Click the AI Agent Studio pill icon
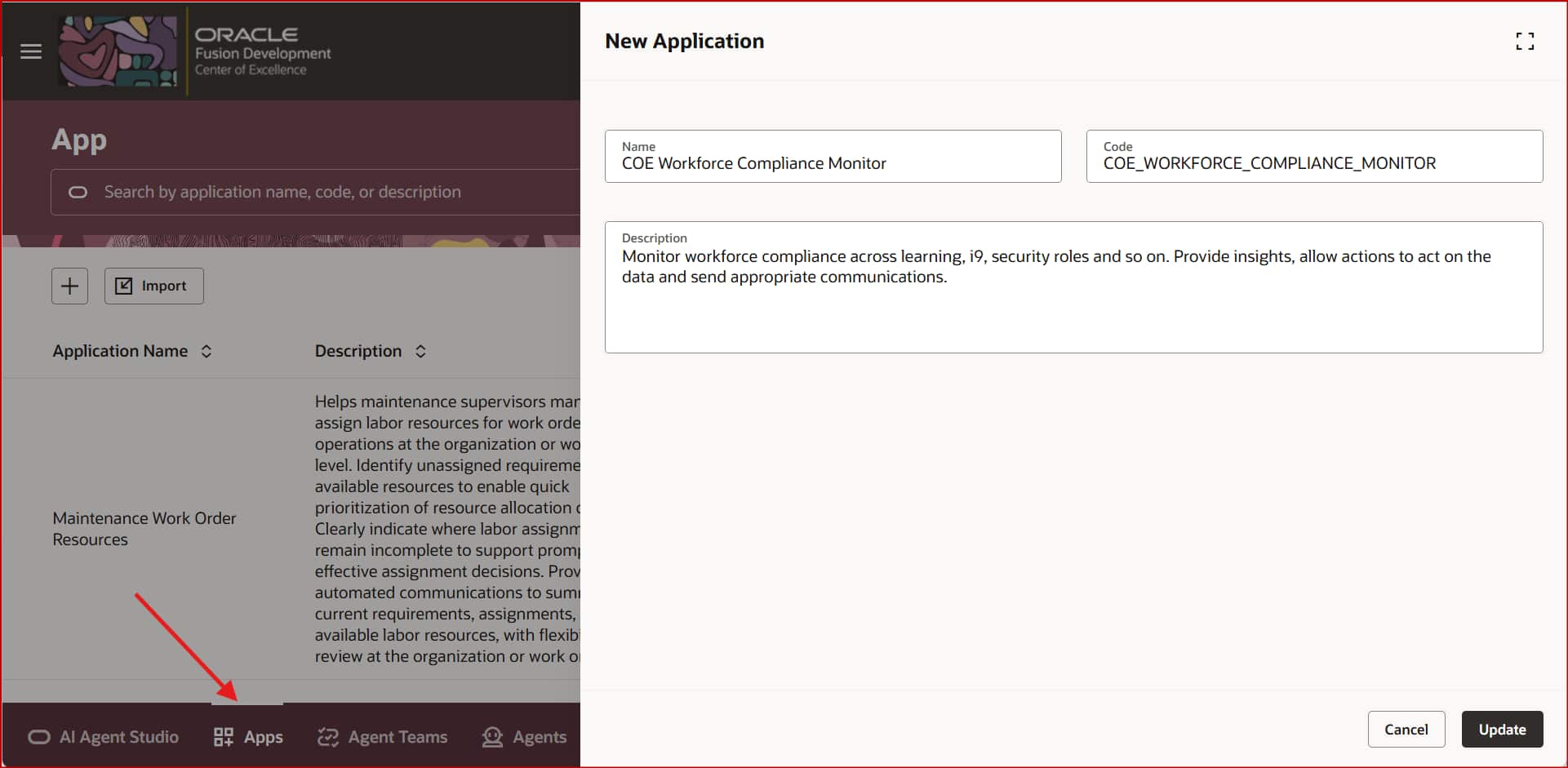 (39, 738)
